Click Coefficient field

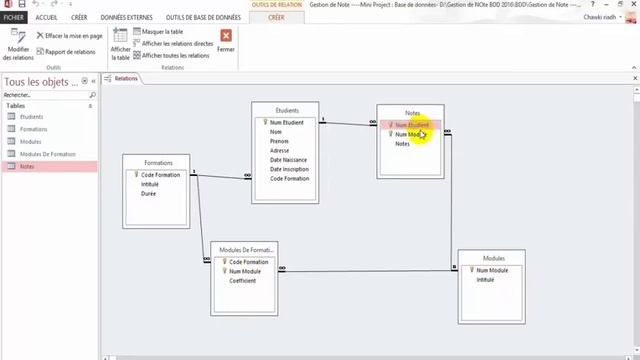point(242,281)
